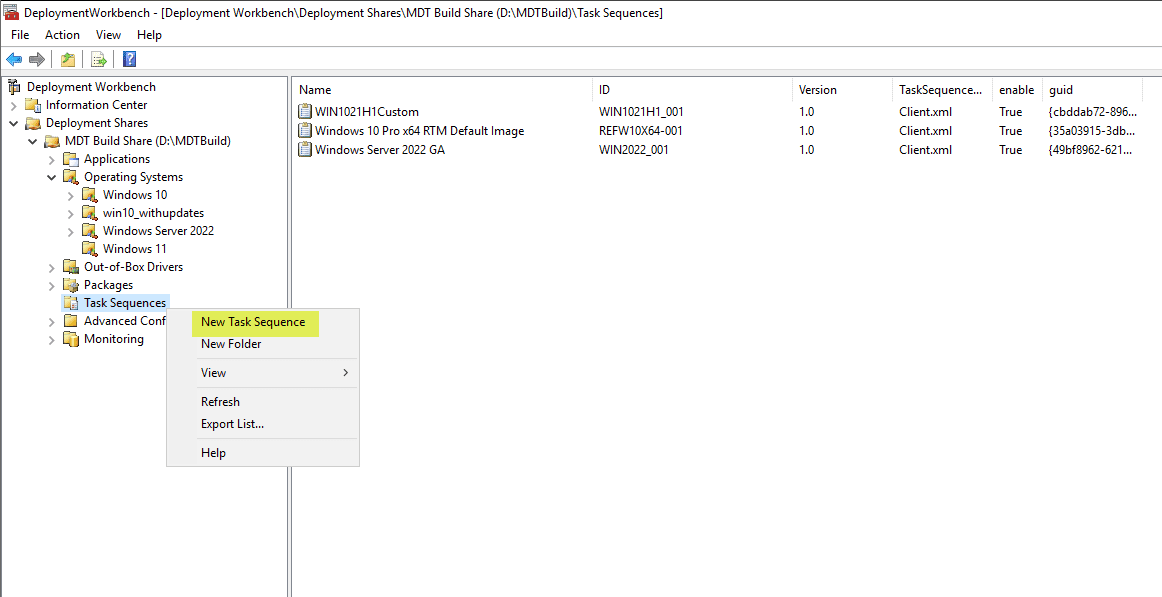Click the Monitoring node icon
Viewport: 1162px width, 597px height.
coord(71,339)
